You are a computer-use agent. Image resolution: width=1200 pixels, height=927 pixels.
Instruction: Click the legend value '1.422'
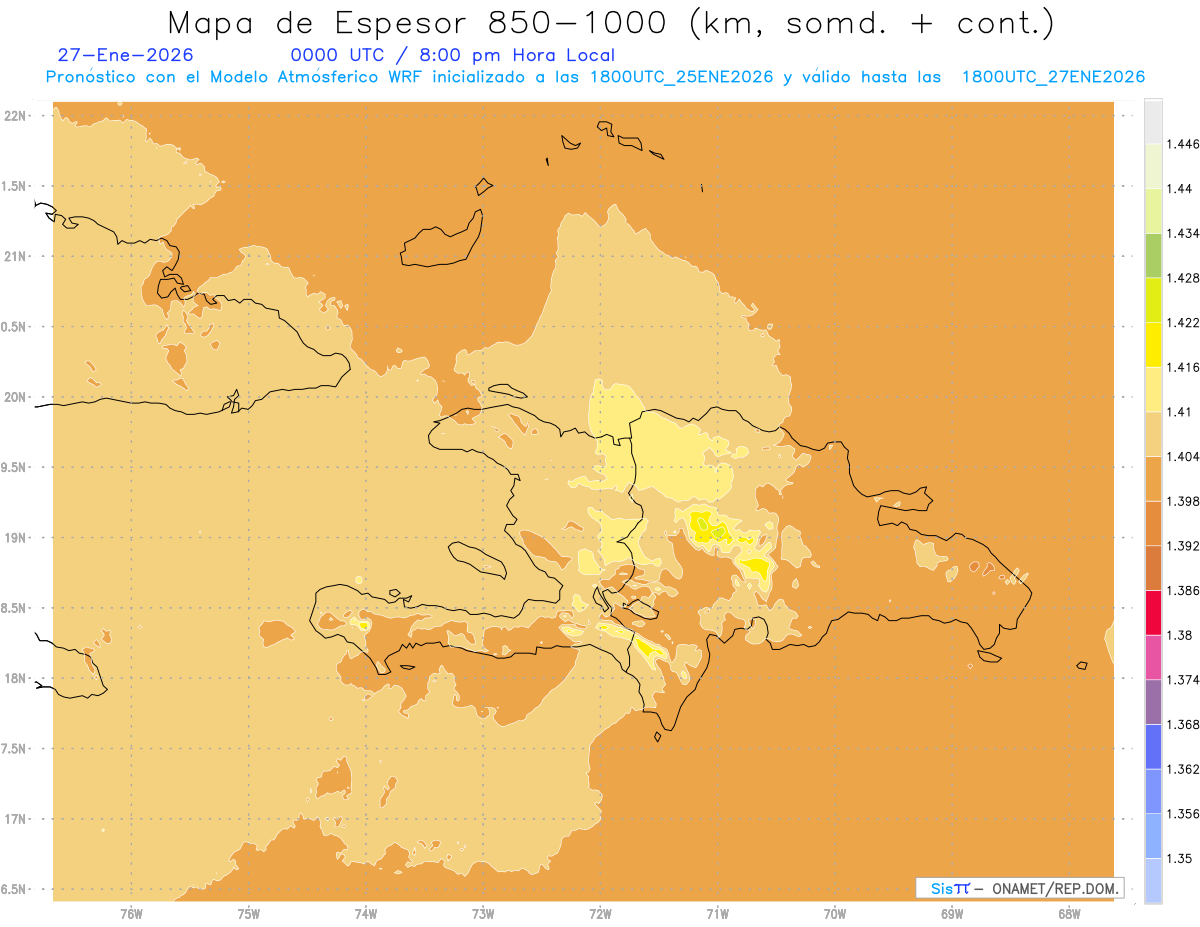(1183, 322)
